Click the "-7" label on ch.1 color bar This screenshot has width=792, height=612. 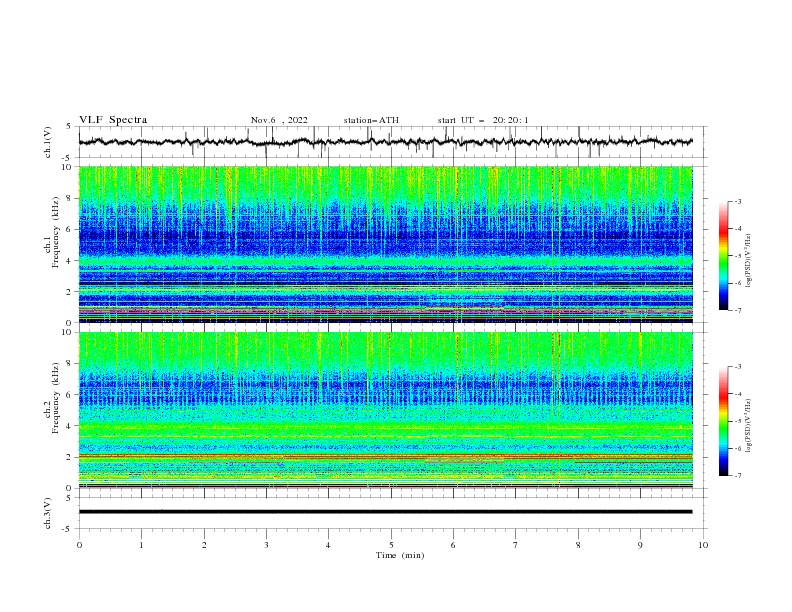(737, 310)
